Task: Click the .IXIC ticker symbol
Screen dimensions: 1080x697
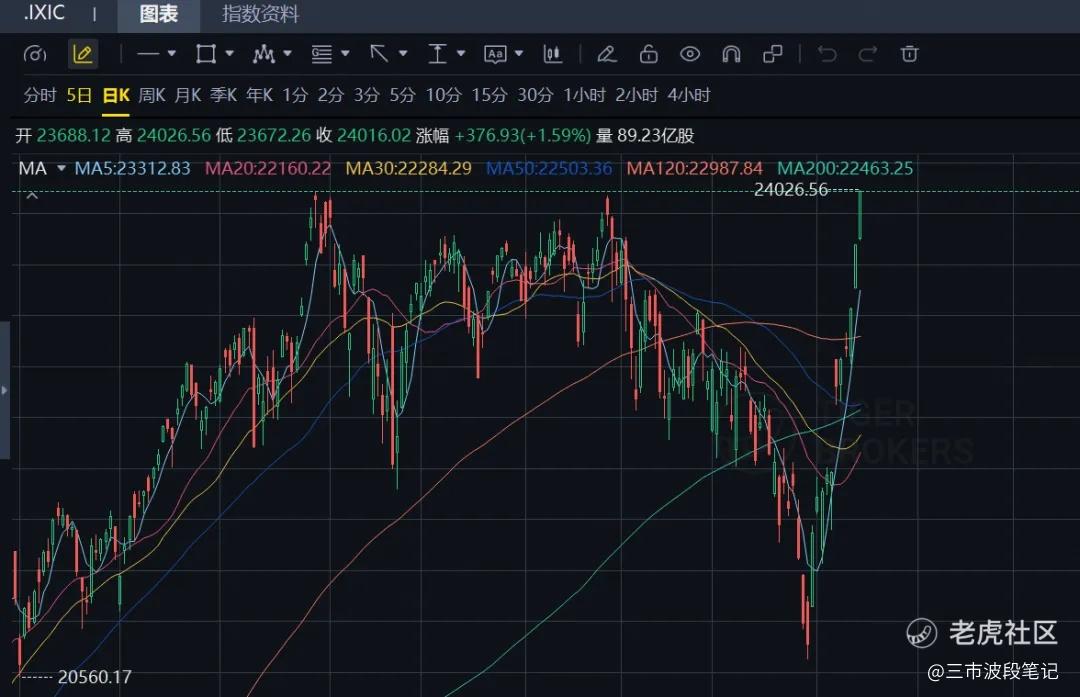Action: (x=44, y=13)
